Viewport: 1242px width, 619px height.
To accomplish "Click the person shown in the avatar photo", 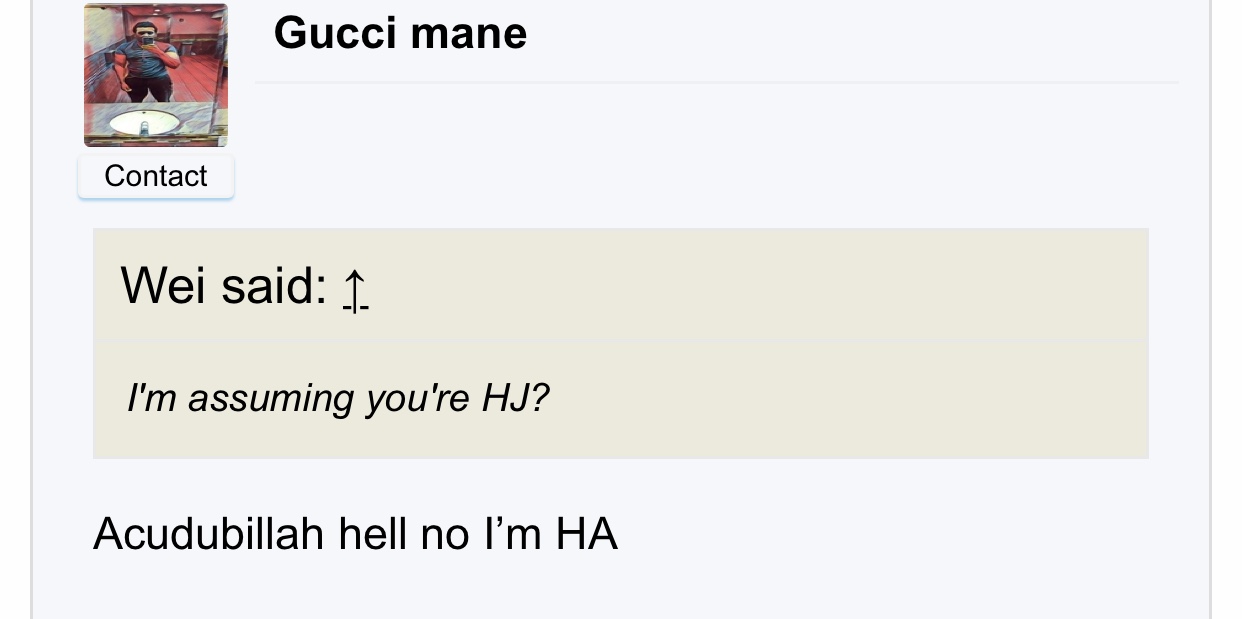I will tap(146, 62).
